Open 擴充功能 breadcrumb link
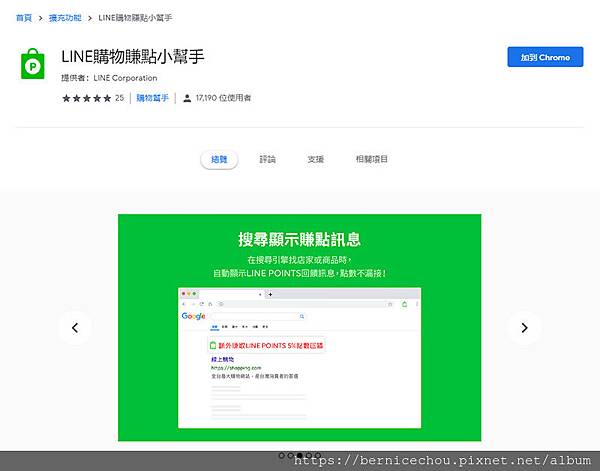The height and width of the screenshot is (471, 600). pyautogui.click(x=65, y=18)
